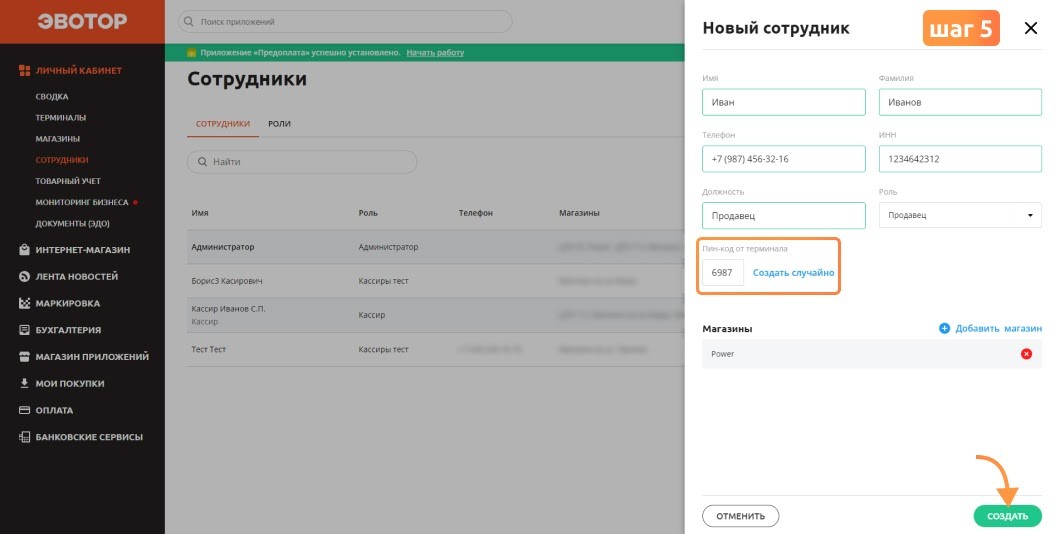The image size is (1060, 534).
Task: Click the Телефон input field
Action: 784,159
